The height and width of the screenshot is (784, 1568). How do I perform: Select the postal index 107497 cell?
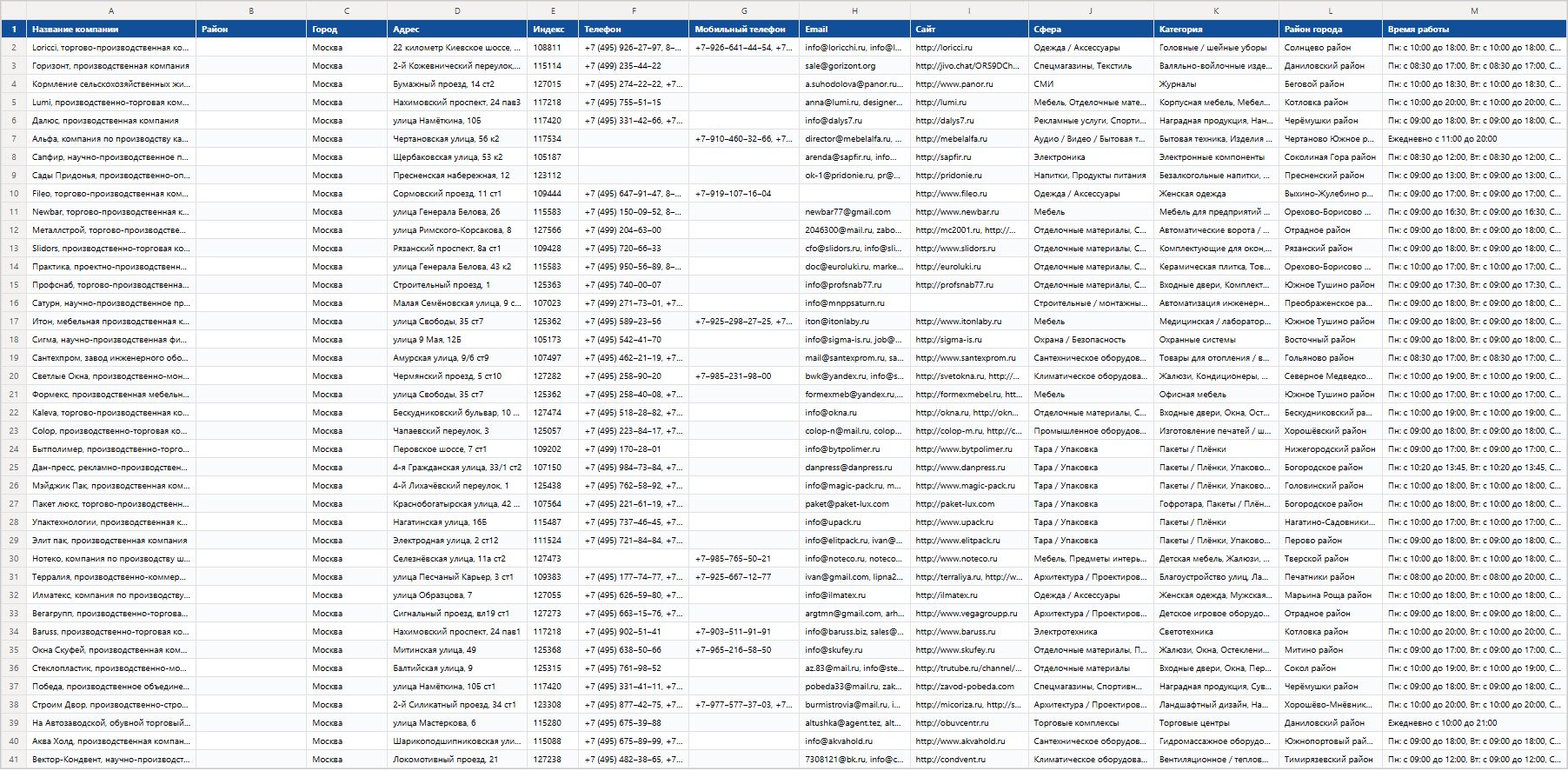point(553,358)
